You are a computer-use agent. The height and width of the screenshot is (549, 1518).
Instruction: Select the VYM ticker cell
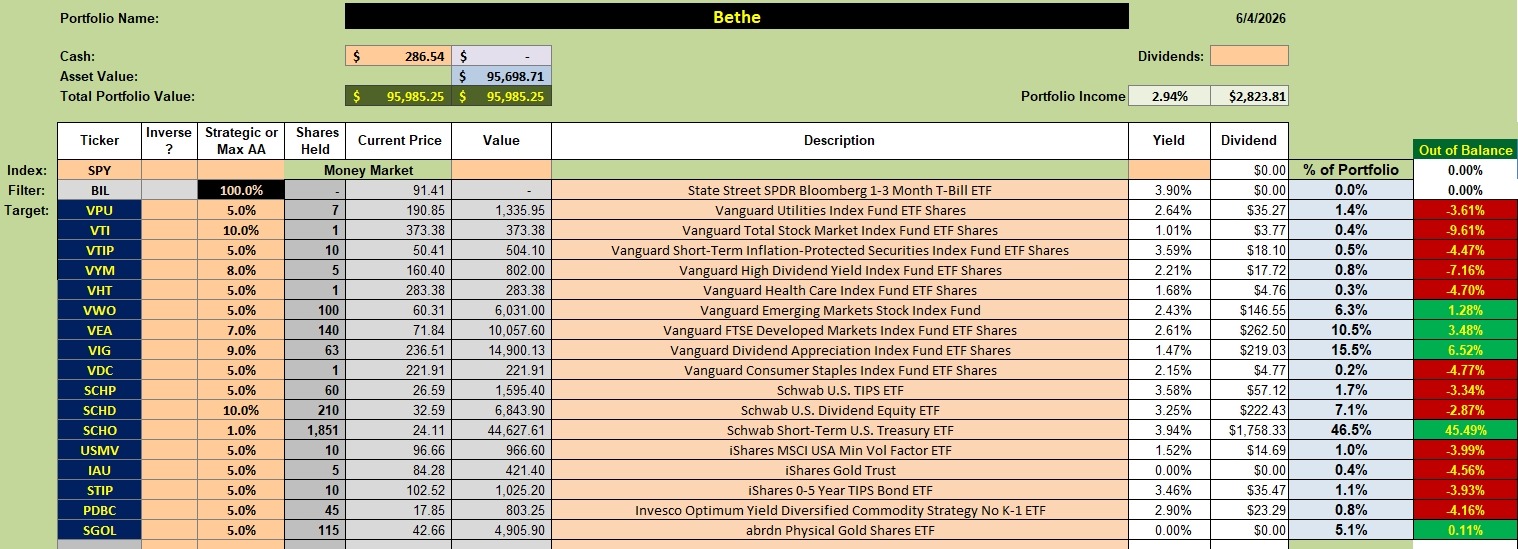[99, 270]
